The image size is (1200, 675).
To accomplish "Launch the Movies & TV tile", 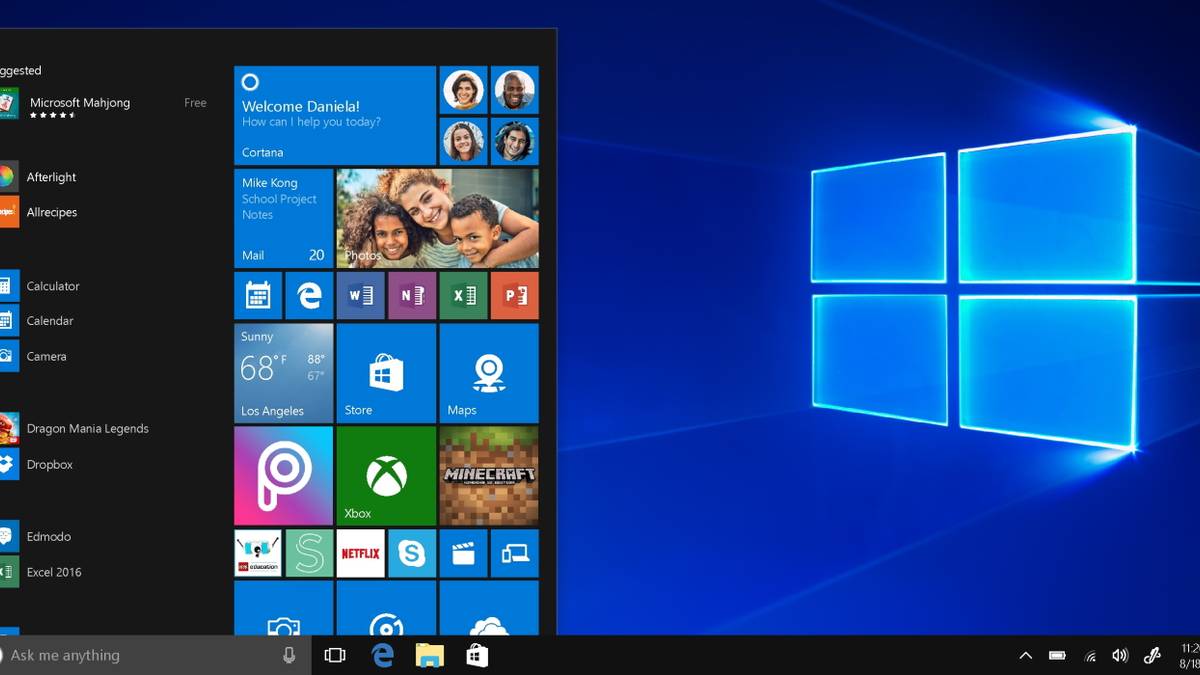I will 463,553.
